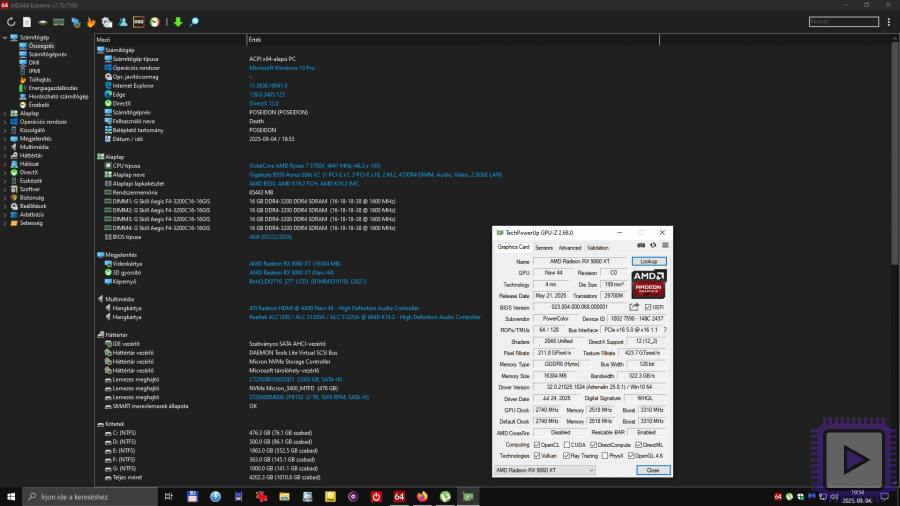Viewport: 900px width, 506px height.
Task: Launch the flame stability test icon
Action: click(x=91, y=22)
